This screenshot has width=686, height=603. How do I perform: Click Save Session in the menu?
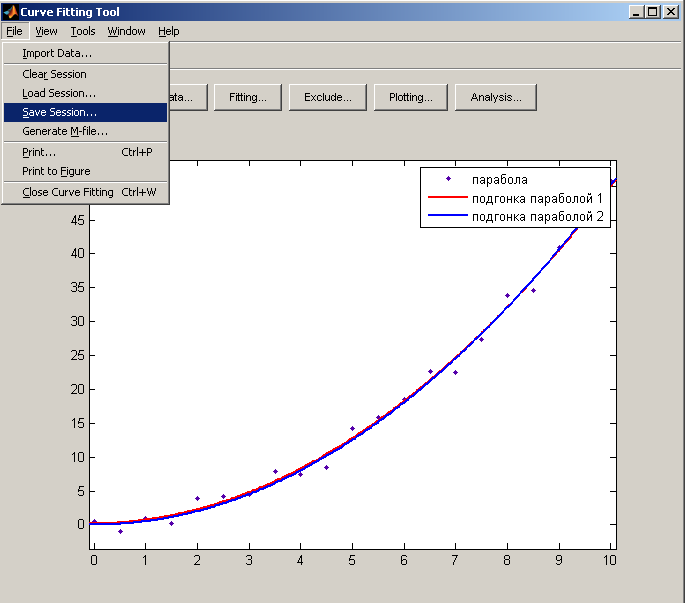[x=85, y=112]
